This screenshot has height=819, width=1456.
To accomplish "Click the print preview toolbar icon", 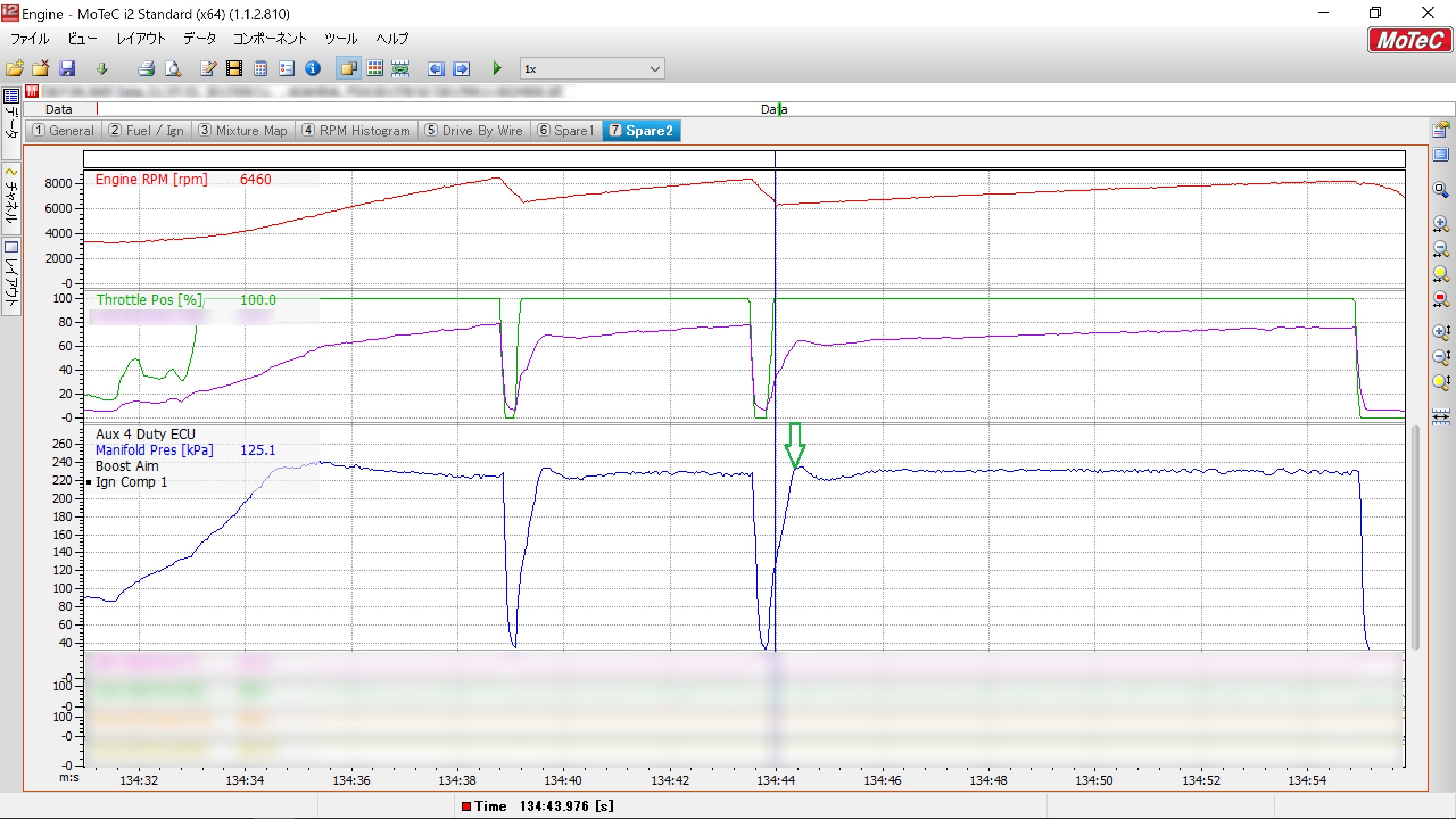I will coord(173,69).
